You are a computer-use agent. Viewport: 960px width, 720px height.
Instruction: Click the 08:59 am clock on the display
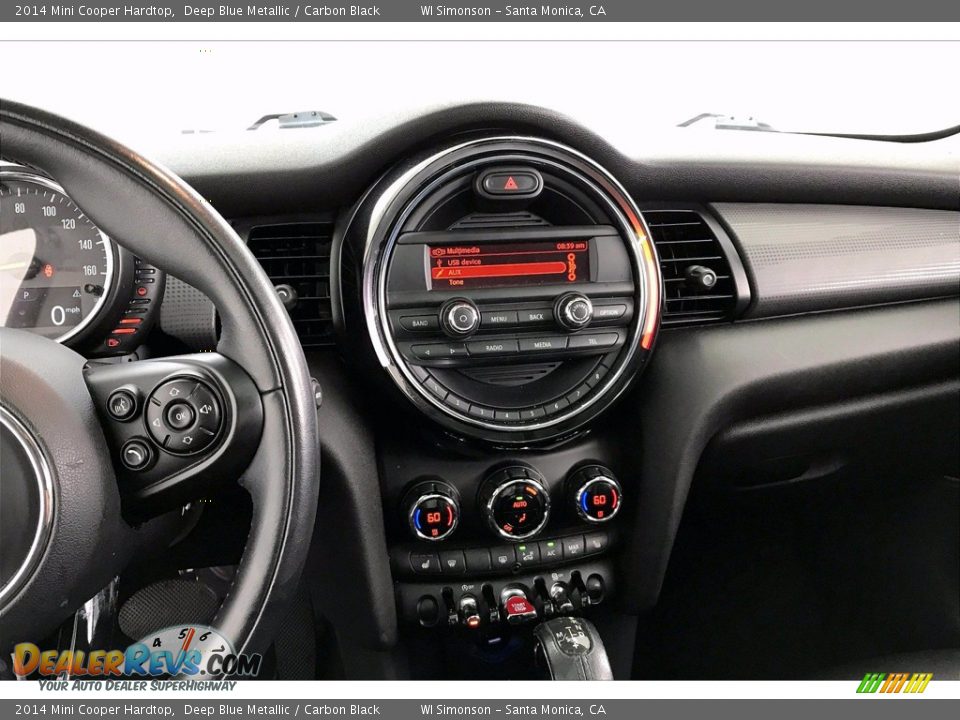pos(570,246)
